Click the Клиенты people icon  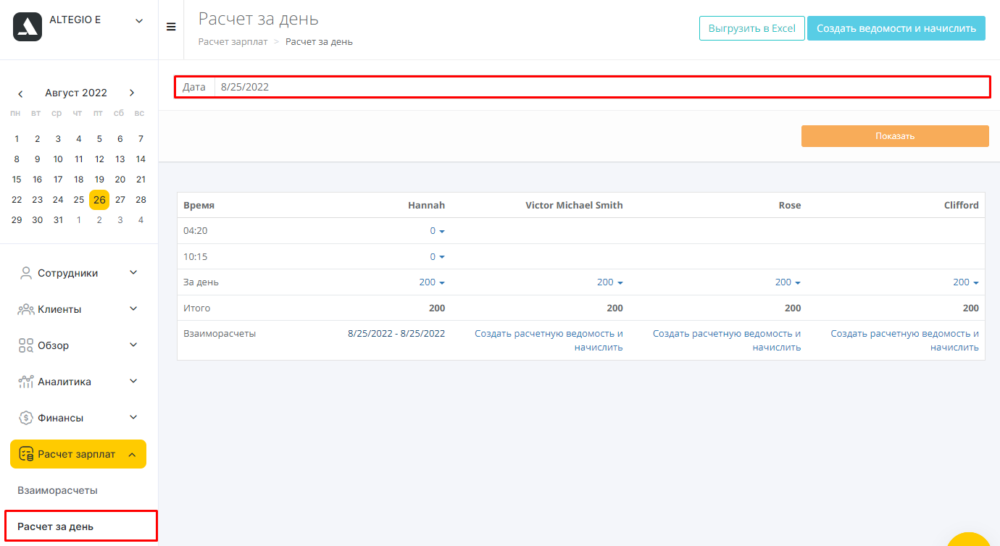pos(26,309)
